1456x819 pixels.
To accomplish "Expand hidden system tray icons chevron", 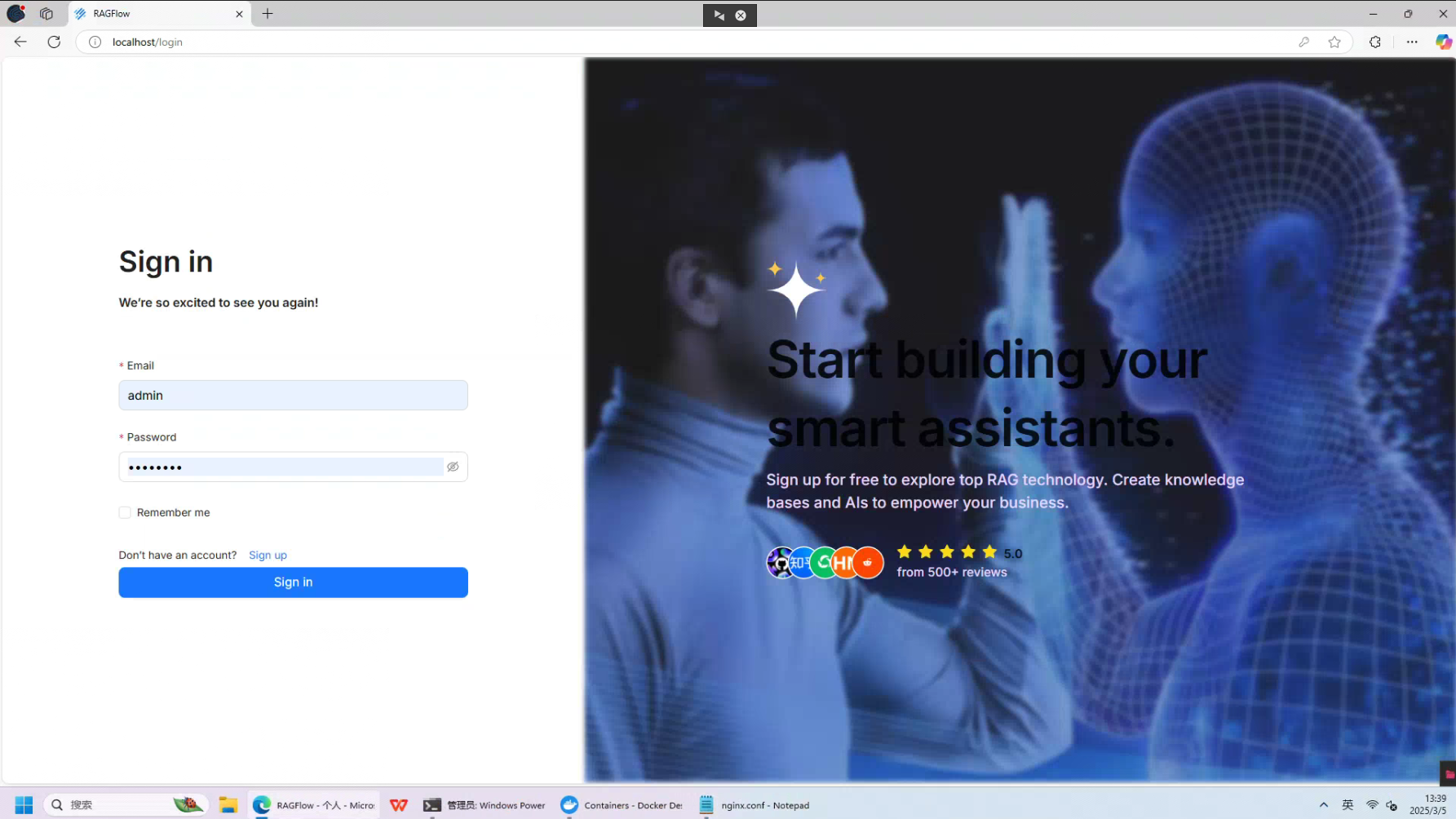I will (x=1323, y=805).
